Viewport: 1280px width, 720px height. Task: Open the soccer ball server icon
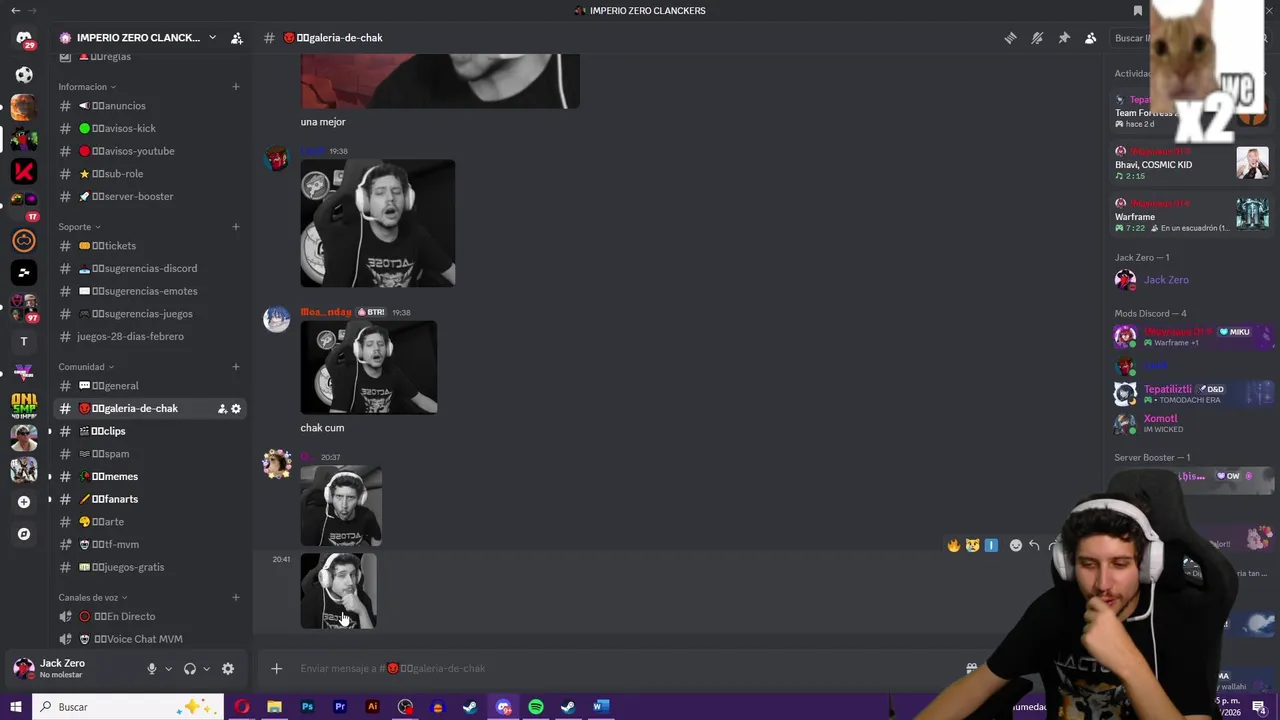pos(24,75)
